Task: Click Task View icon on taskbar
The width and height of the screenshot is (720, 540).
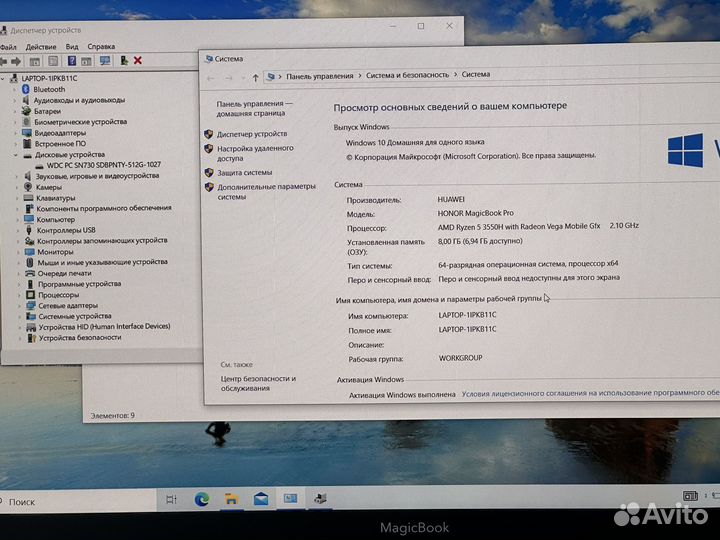Action: 171,499
